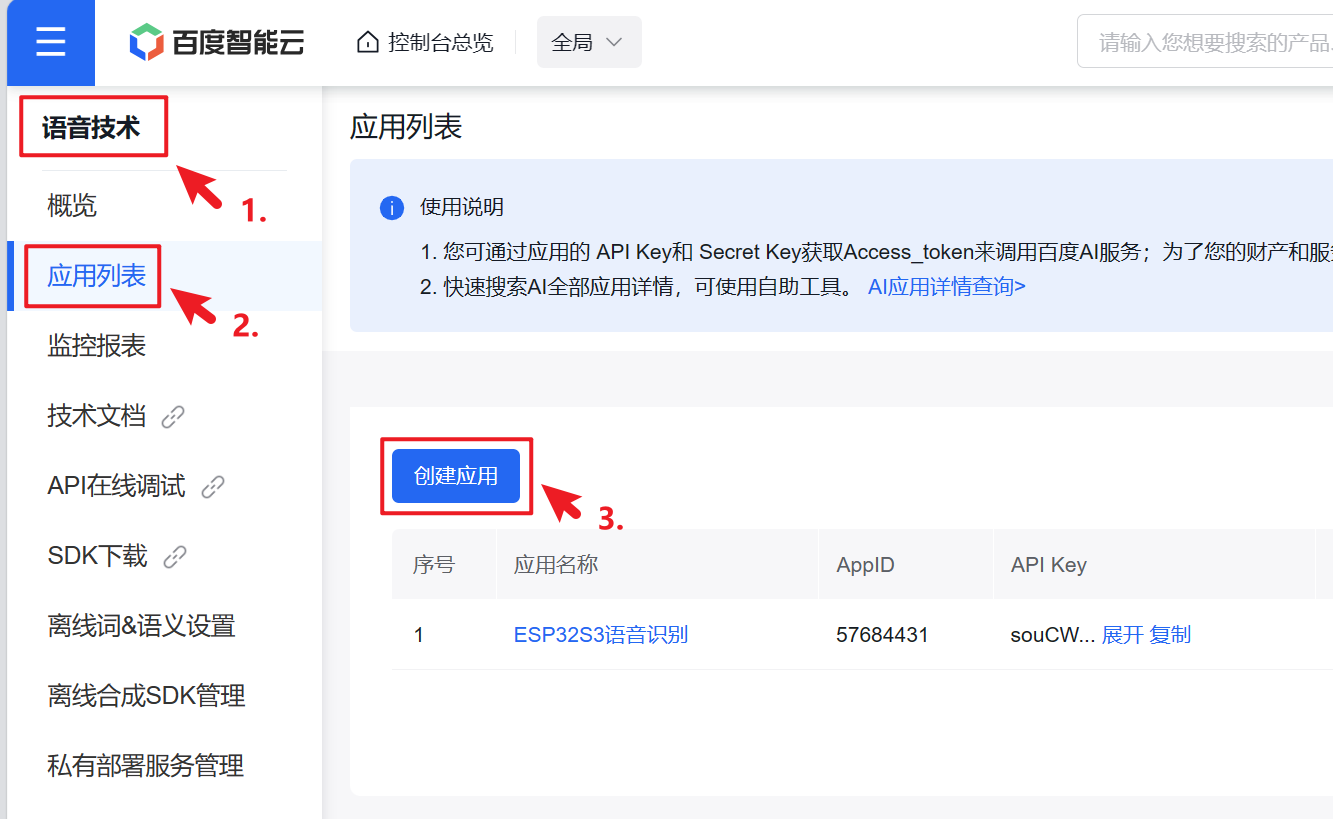Open the hamburger navigation menu
The width and height of the screenshot is (1333, 819).
[50, 43]
